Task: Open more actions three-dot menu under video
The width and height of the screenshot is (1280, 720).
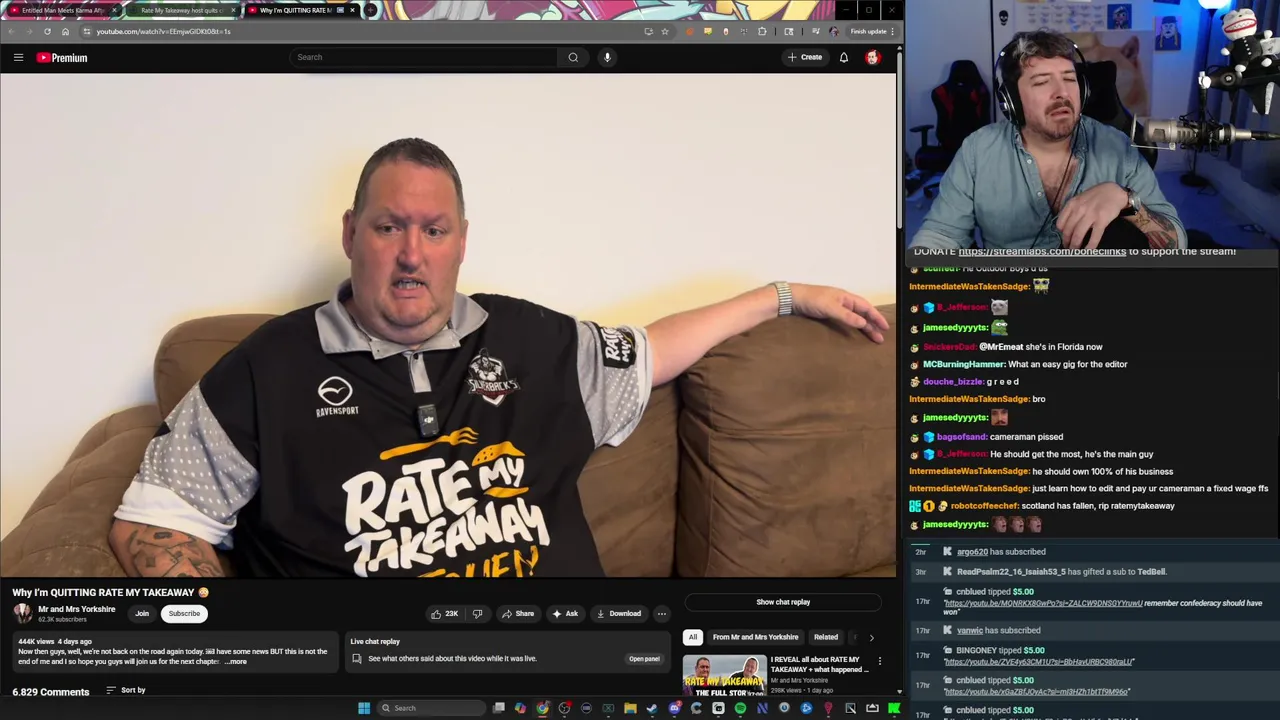Action: 662,614
